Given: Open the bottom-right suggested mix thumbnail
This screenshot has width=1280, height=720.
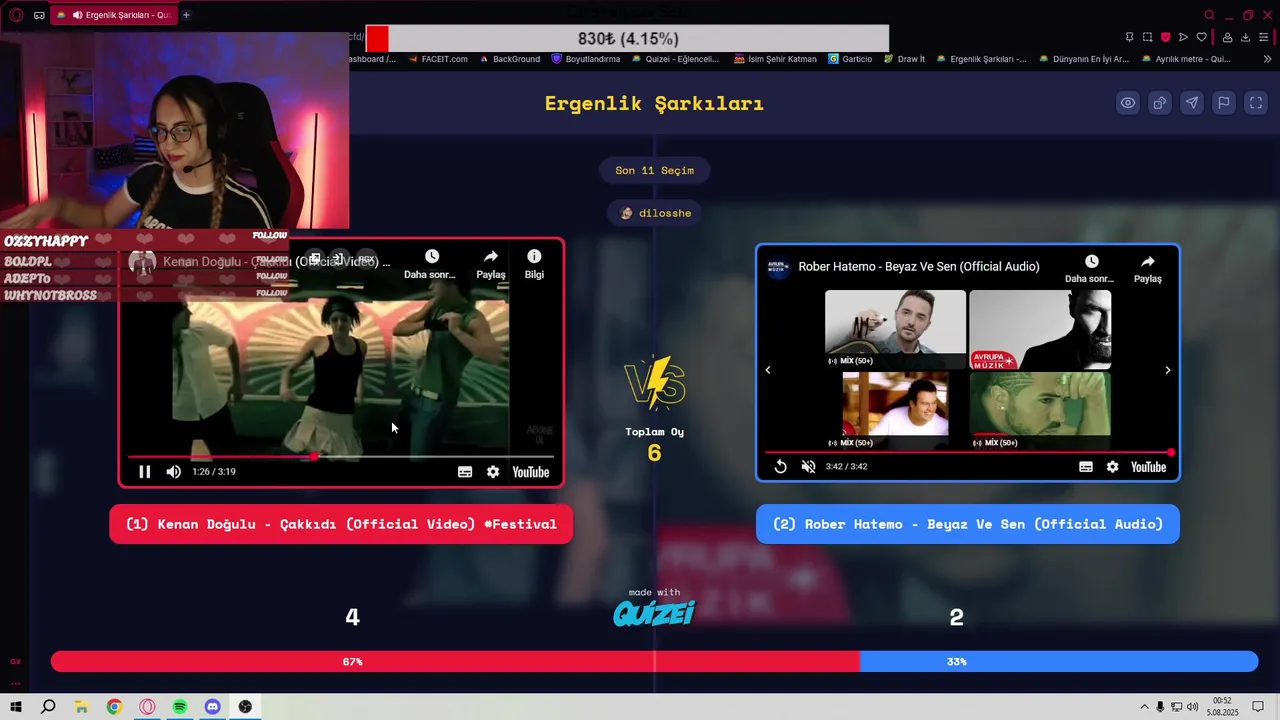Looking at the screenshot, I should (1040, 409).
